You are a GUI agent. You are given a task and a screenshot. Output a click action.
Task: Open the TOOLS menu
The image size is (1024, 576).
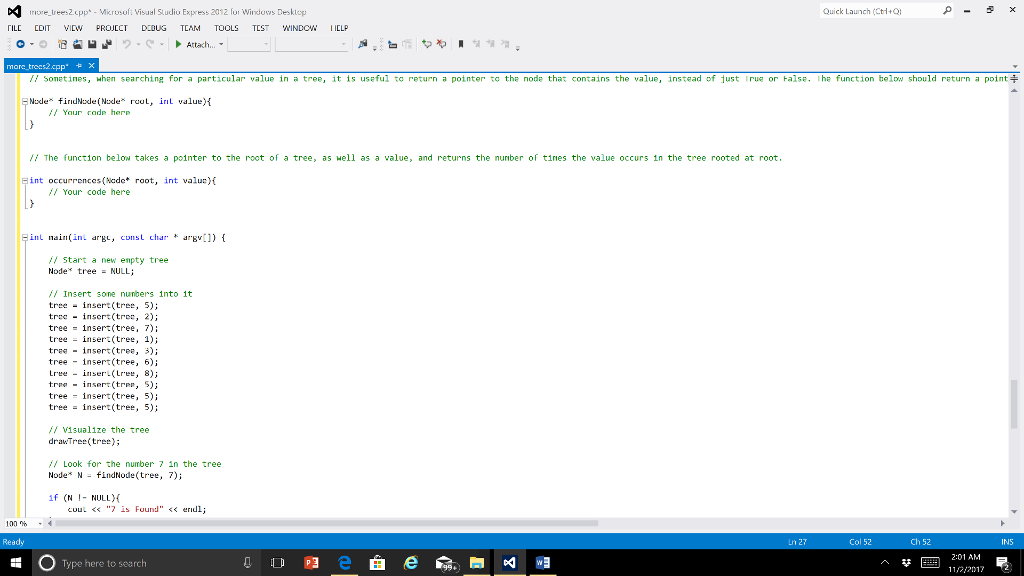coord(228,27)
